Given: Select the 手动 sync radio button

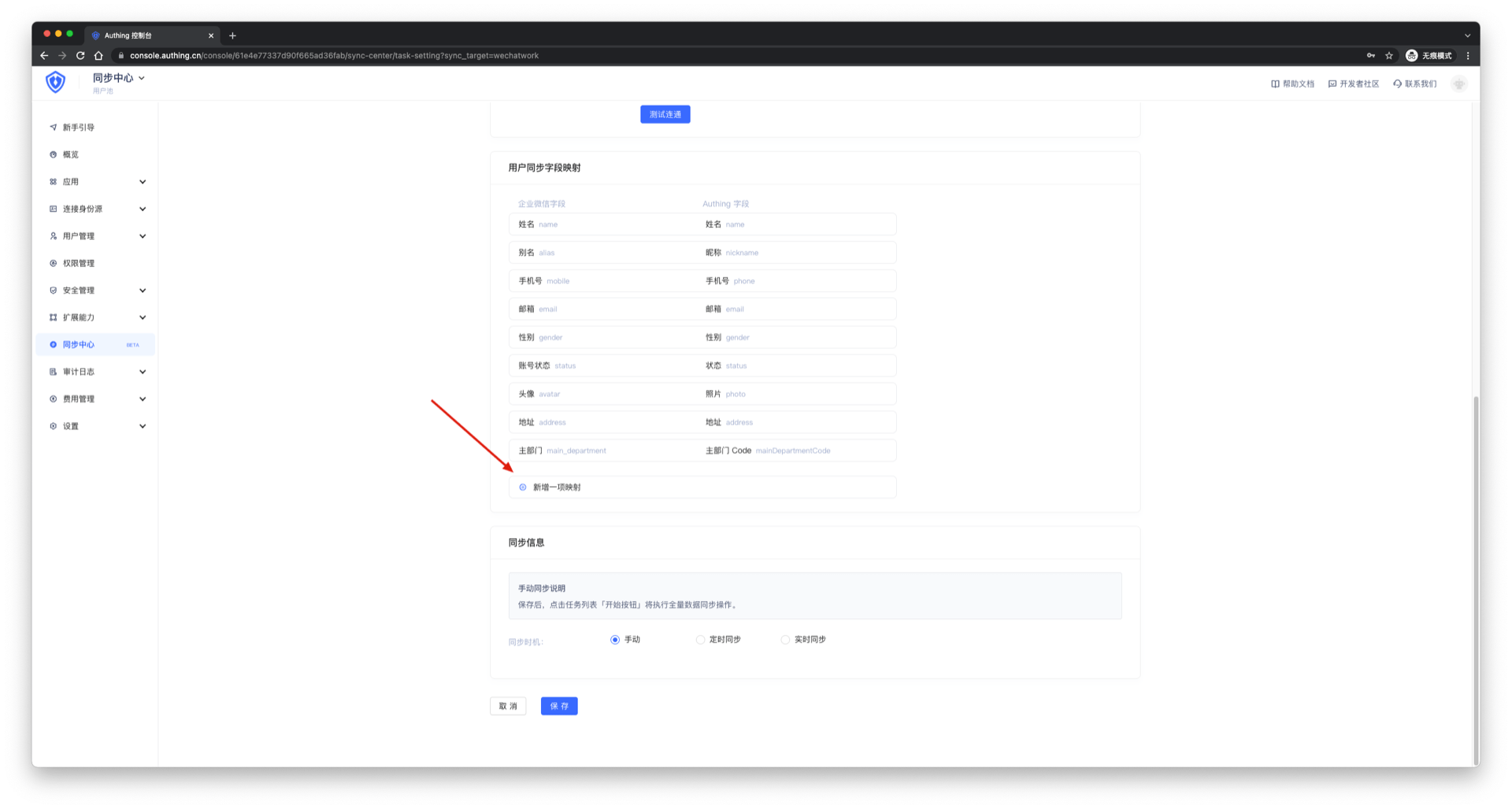Looking at the screenshot, I should 615,640.
